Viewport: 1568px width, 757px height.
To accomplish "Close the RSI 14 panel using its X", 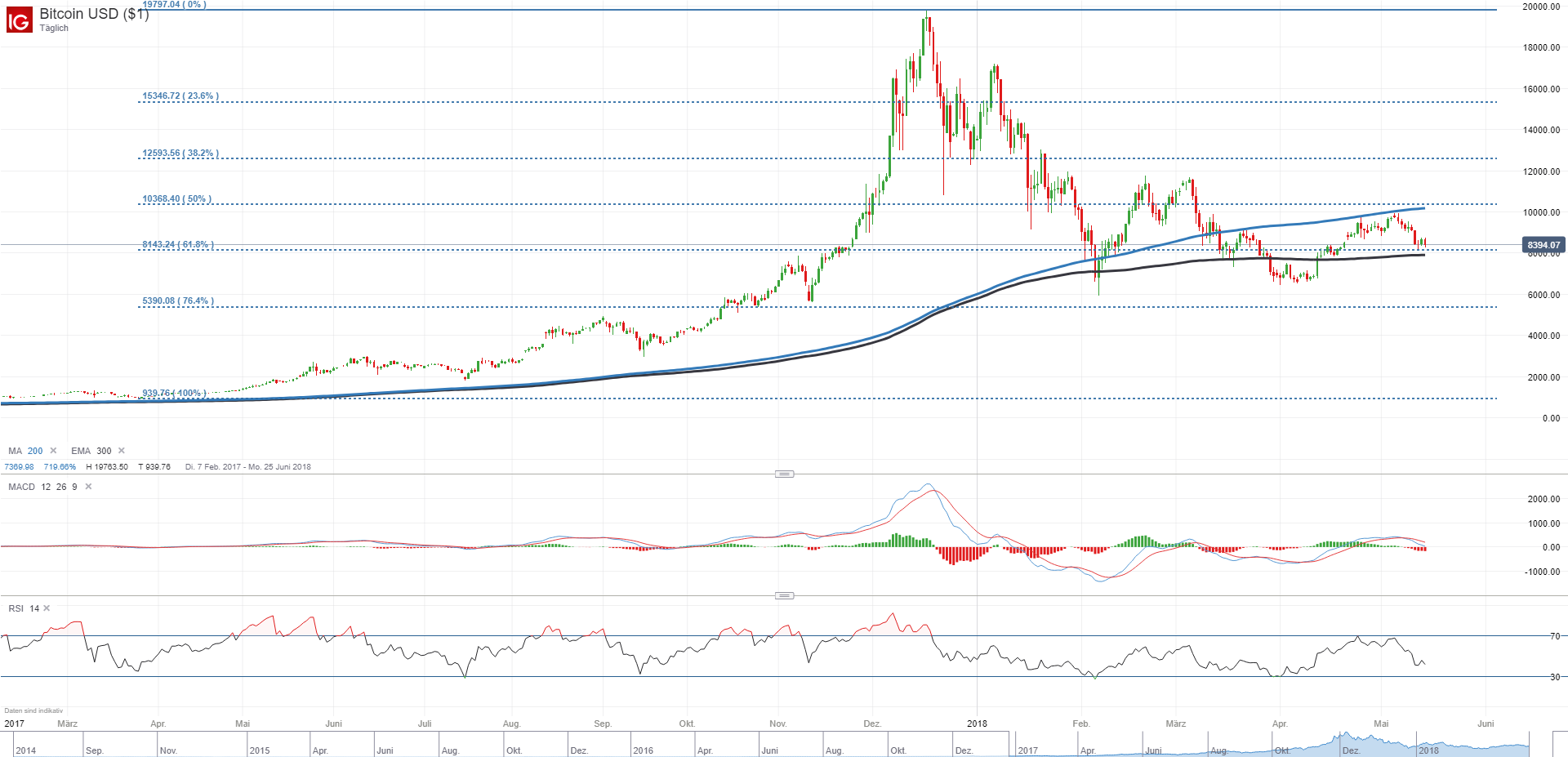I will click(47, 608).
